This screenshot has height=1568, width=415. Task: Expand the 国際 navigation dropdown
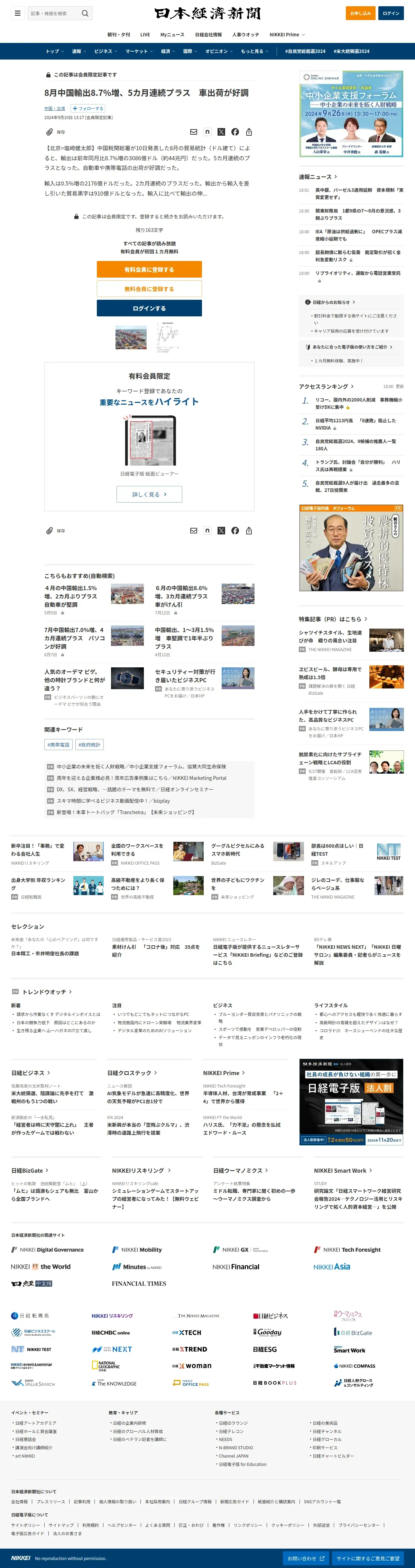coord(191,51)
